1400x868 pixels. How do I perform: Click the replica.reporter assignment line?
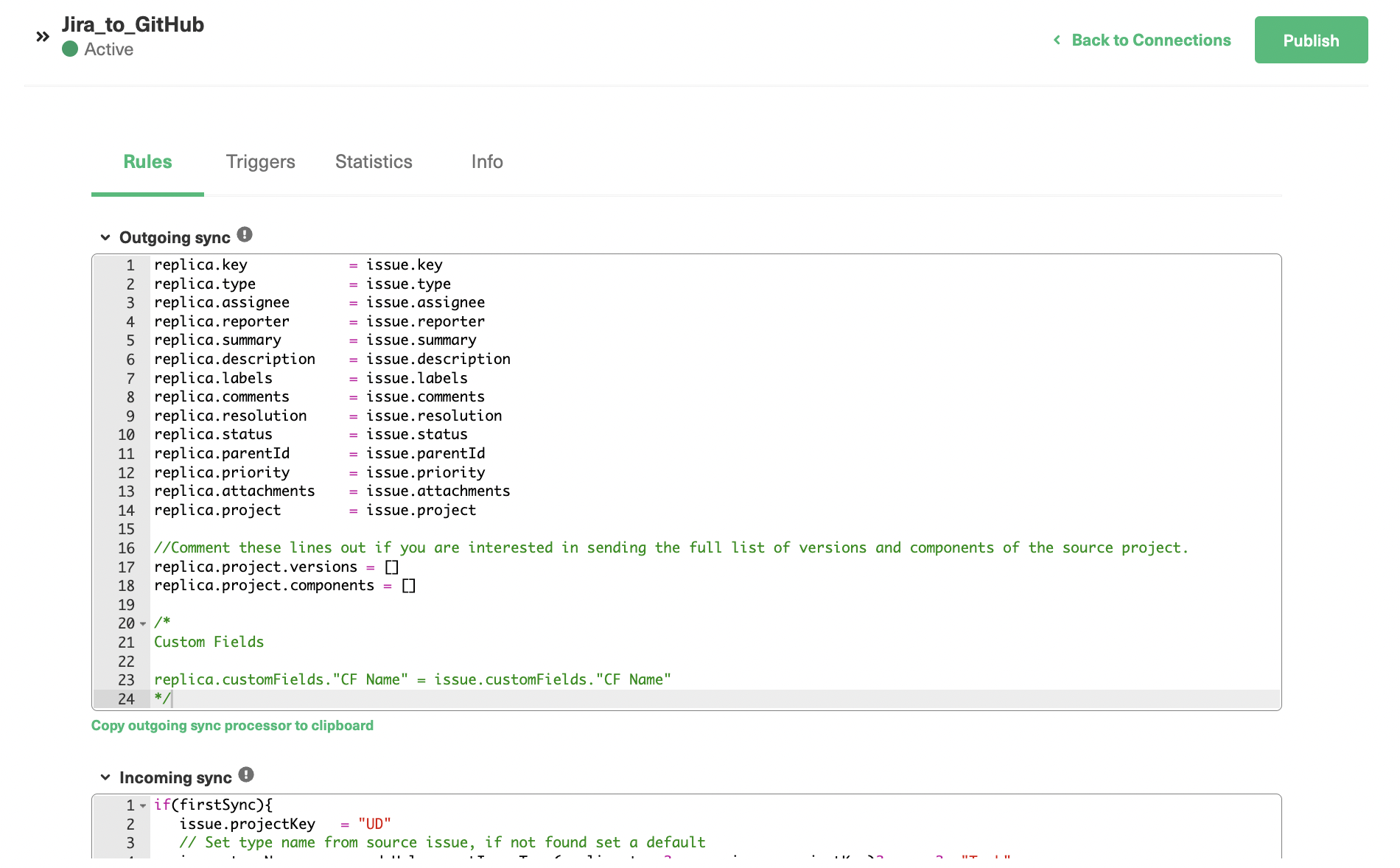(319, 321)
